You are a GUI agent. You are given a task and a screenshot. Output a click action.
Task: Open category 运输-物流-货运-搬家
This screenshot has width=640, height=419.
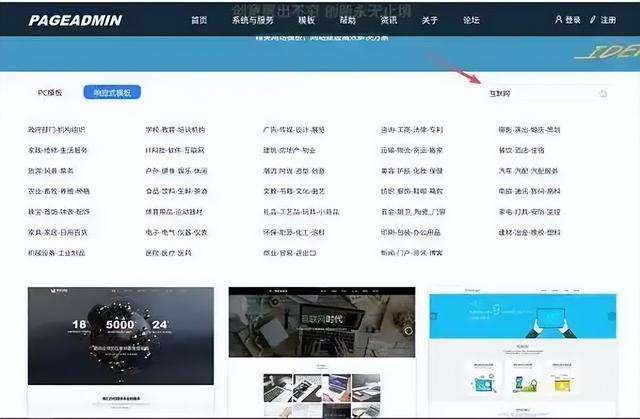412,150
